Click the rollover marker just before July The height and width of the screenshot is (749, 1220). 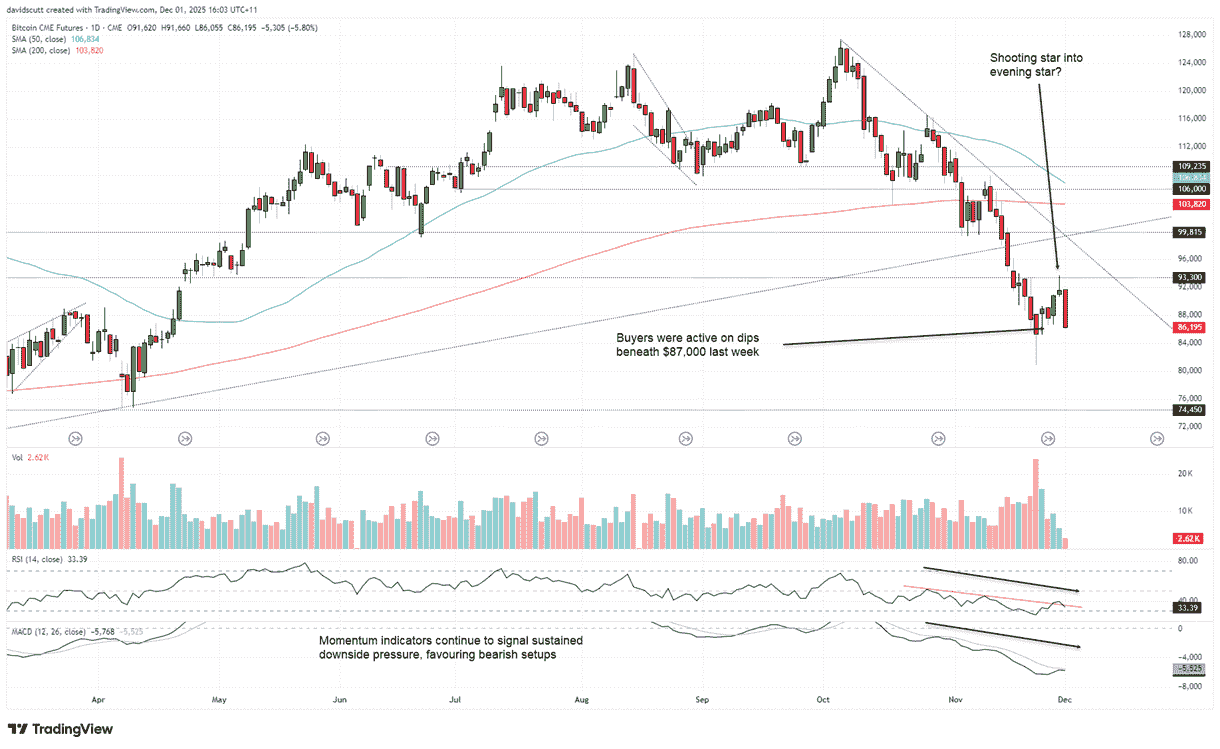tap(432, 438)
